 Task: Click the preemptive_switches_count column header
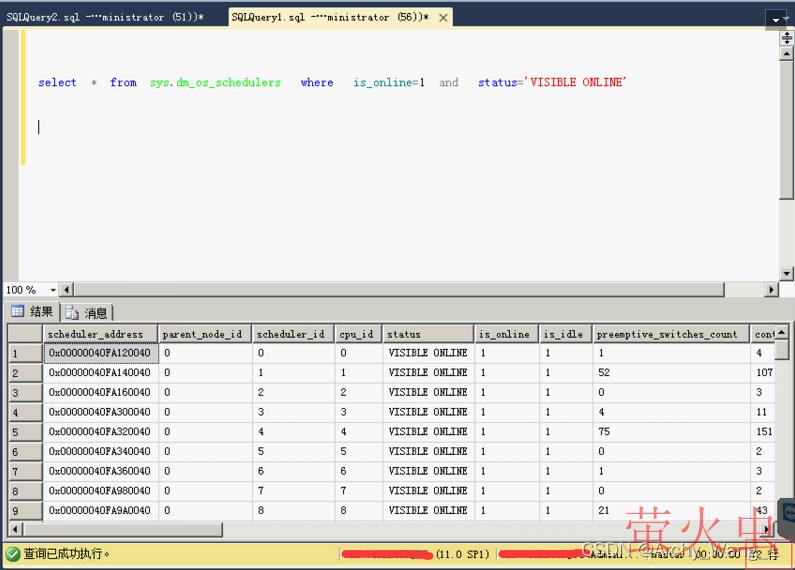pos(668,334)
